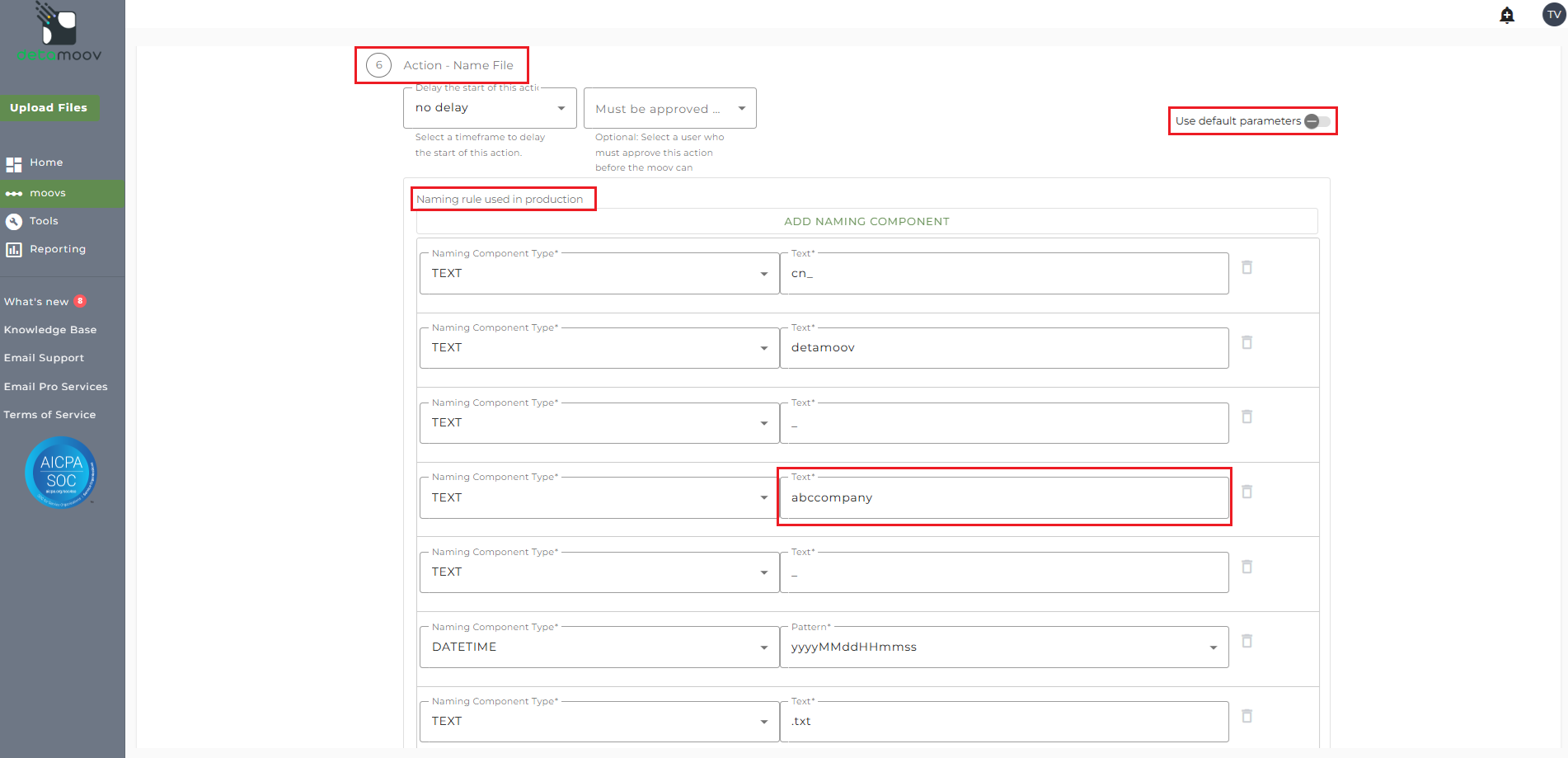The width and height of the screenshot is (1568, 758).
Task: Open the TV user avatar menu
Action: (1554, 15)
